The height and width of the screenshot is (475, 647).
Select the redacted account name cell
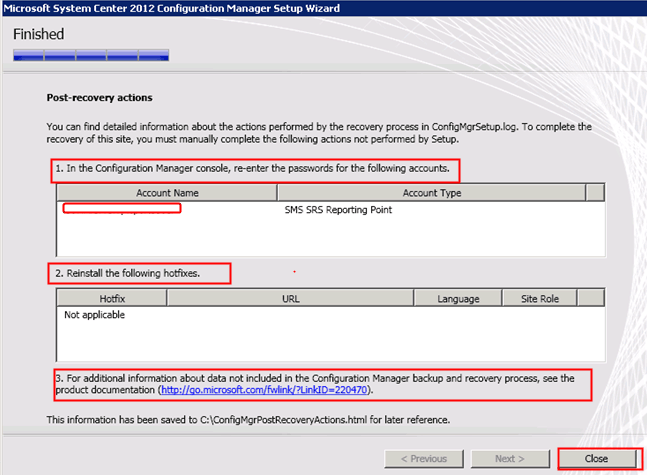click(x=122, y=208)
